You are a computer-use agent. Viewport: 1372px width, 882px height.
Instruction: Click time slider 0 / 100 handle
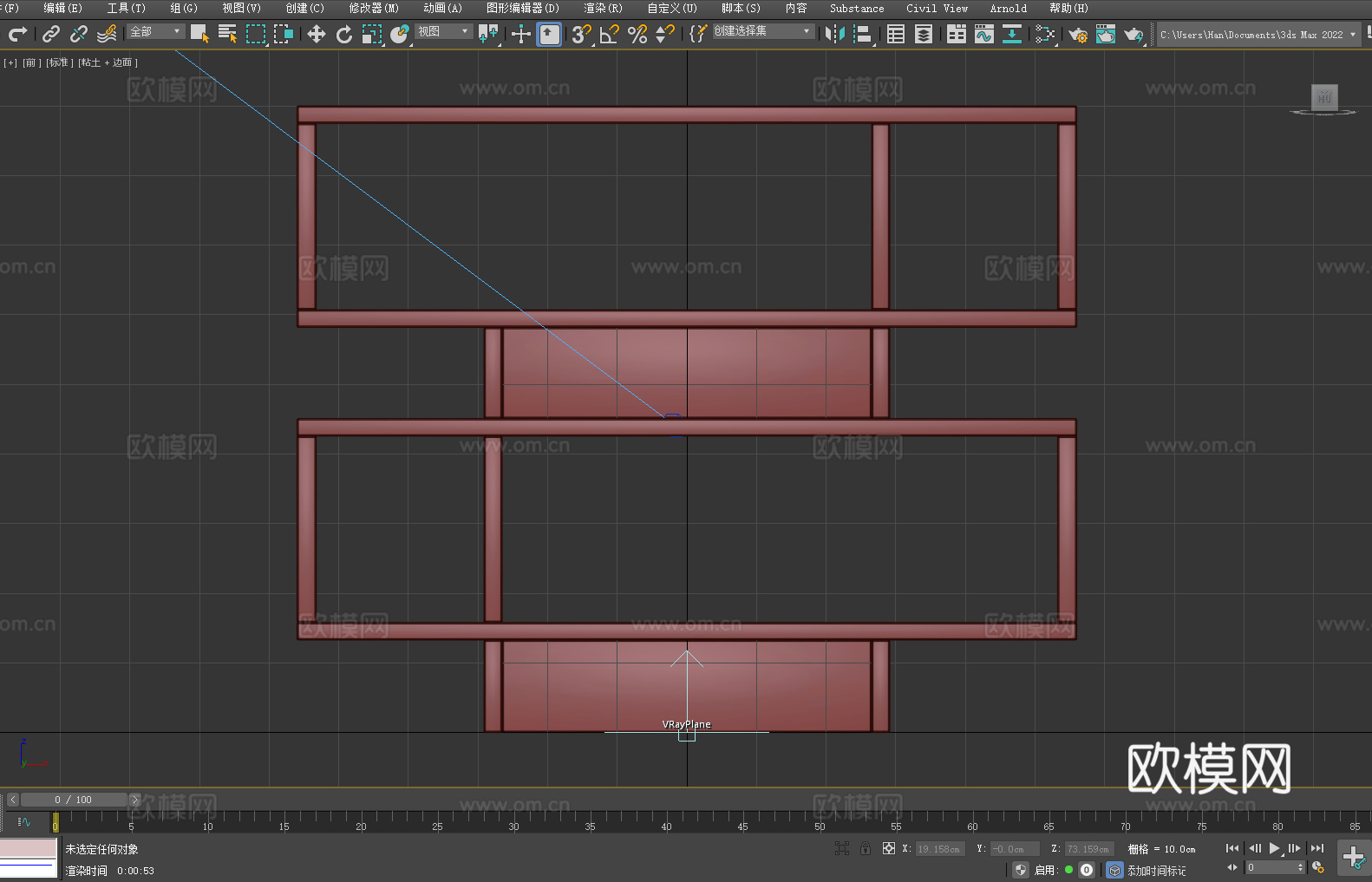[x=74, y=800]
